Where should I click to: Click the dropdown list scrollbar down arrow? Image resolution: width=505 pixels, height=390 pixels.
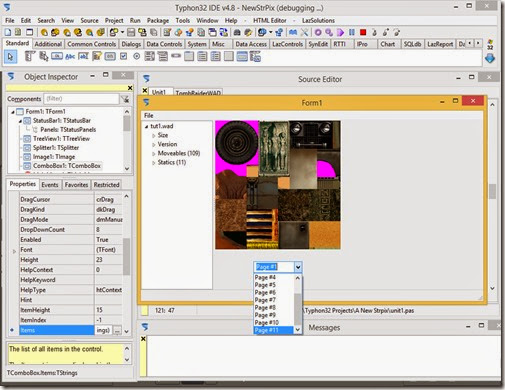(x=298, y=330)
